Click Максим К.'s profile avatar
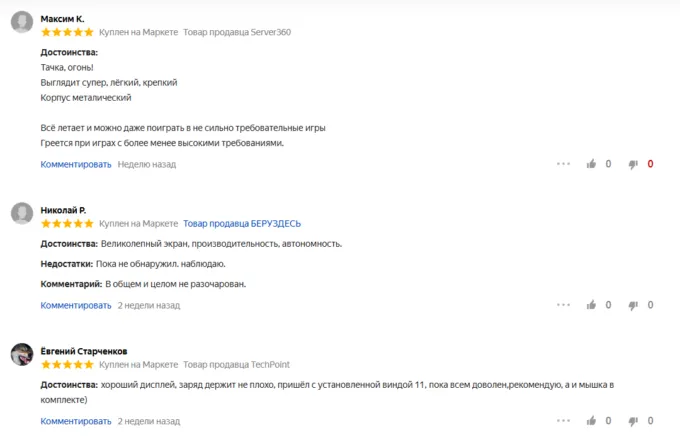 click(22, 24)
